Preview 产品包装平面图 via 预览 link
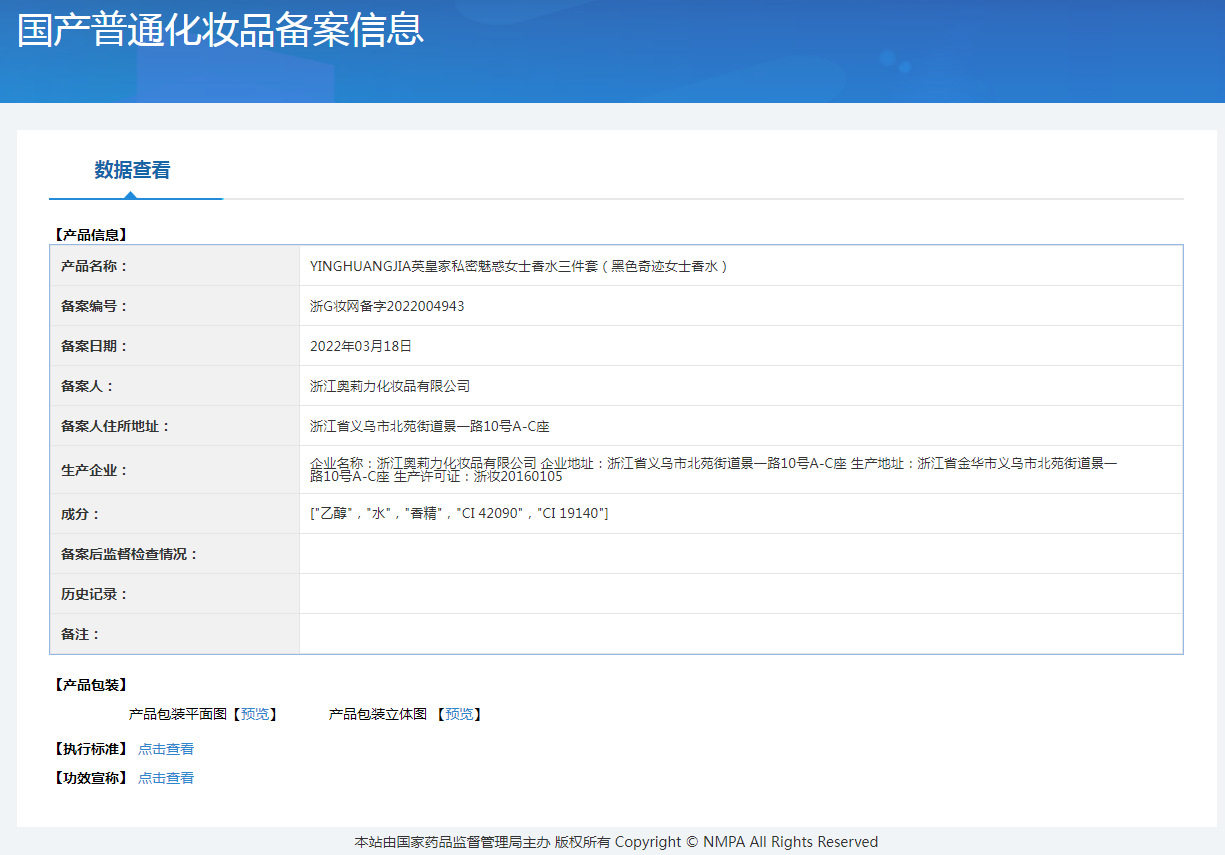 (x=255, y=714)
